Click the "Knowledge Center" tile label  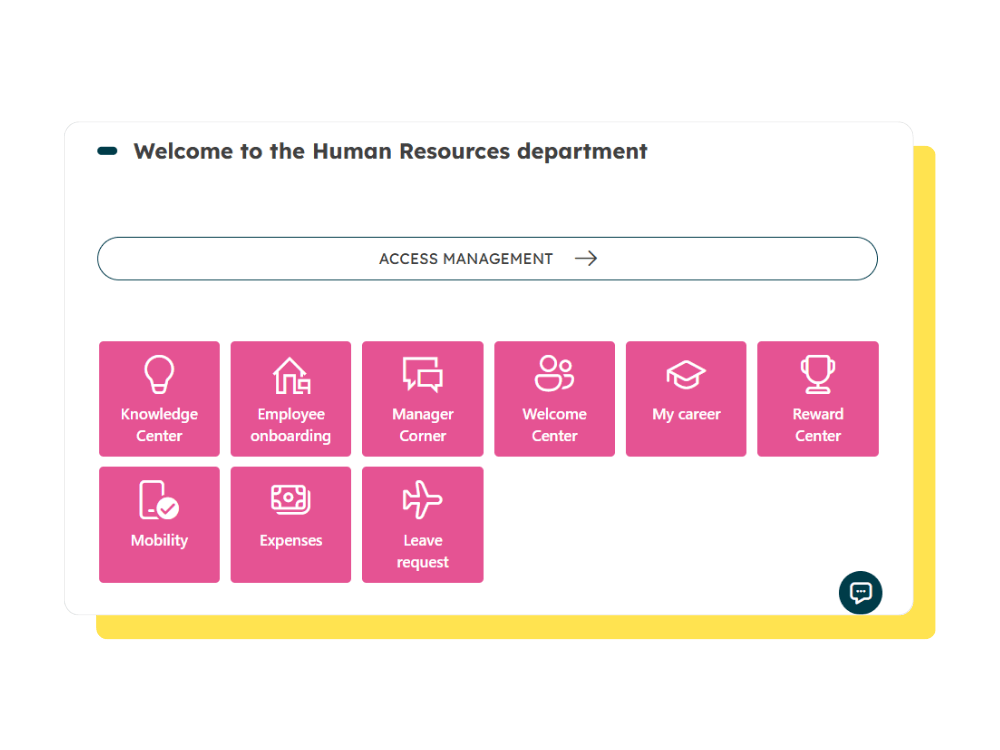click(x=159, y=425)
